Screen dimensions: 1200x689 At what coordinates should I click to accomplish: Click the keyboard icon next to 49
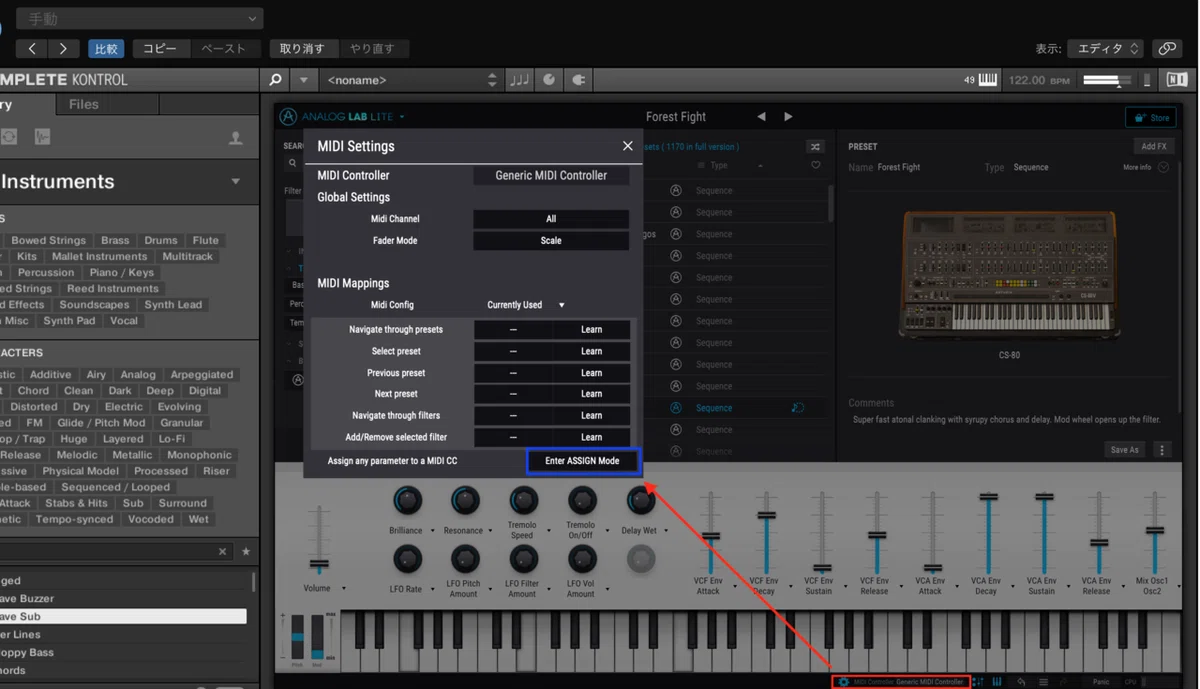pyautogui.click(x=987, y=80)
